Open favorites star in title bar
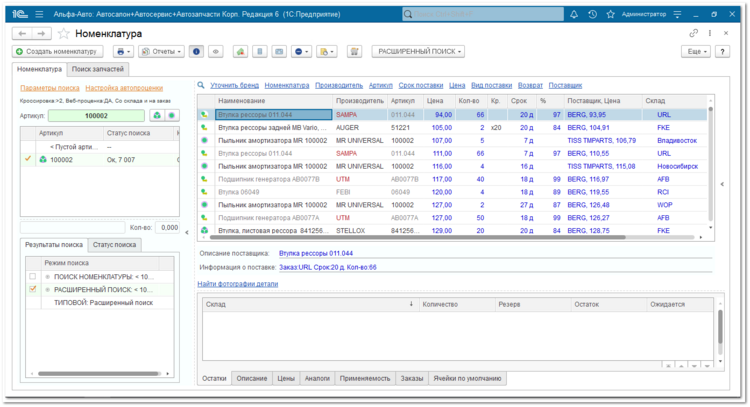This screenshot has height=407, width=750. point(610,14)
